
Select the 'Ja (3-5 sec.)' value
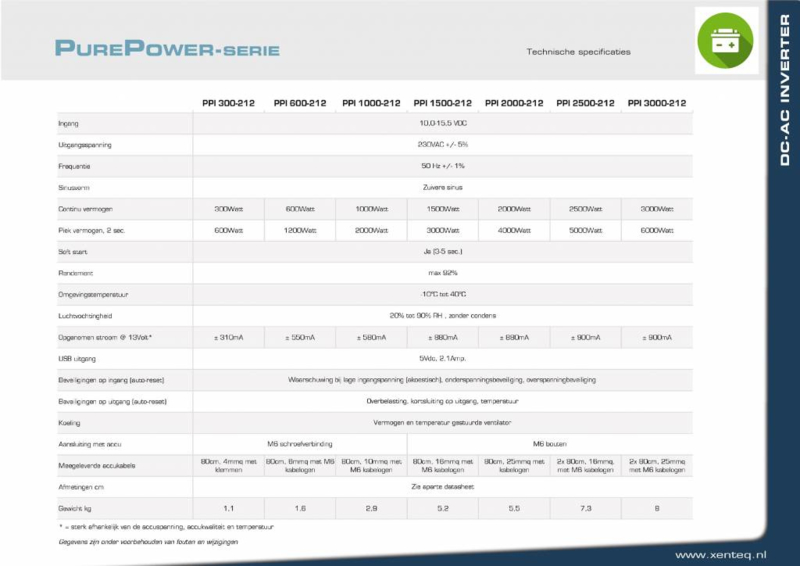point(443,252)
